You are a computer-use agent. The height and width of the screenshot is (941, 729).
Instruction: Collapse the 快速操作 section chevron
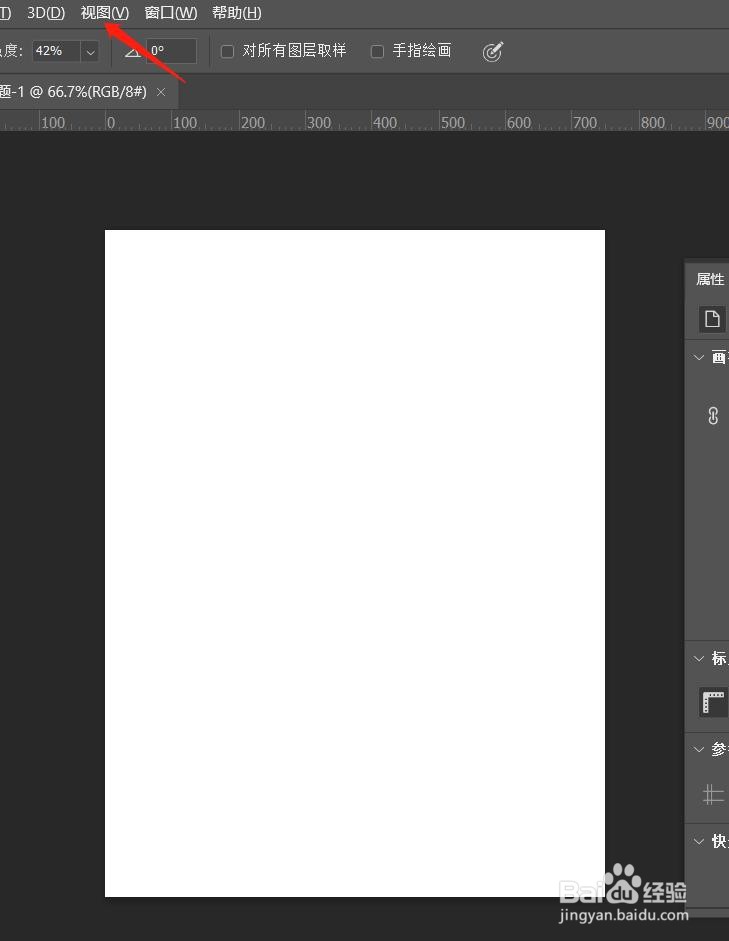pyautogui.click(x=698, y=841)
